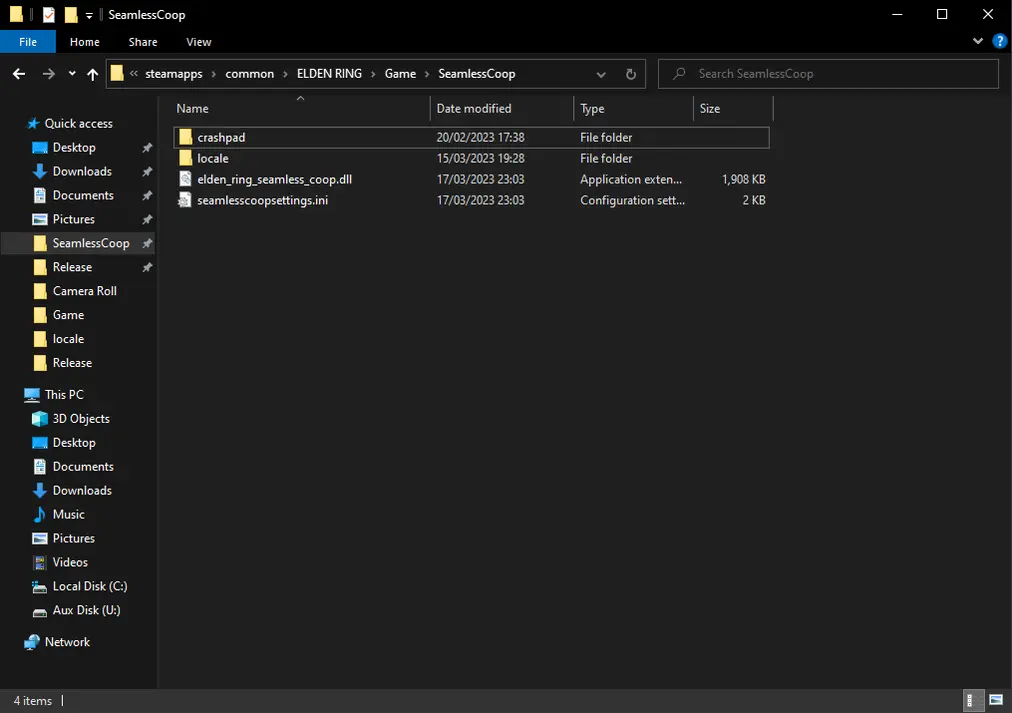1012x713 pixels.
Task: Open Downloads under This PC
Action: (x=82, y=490)
